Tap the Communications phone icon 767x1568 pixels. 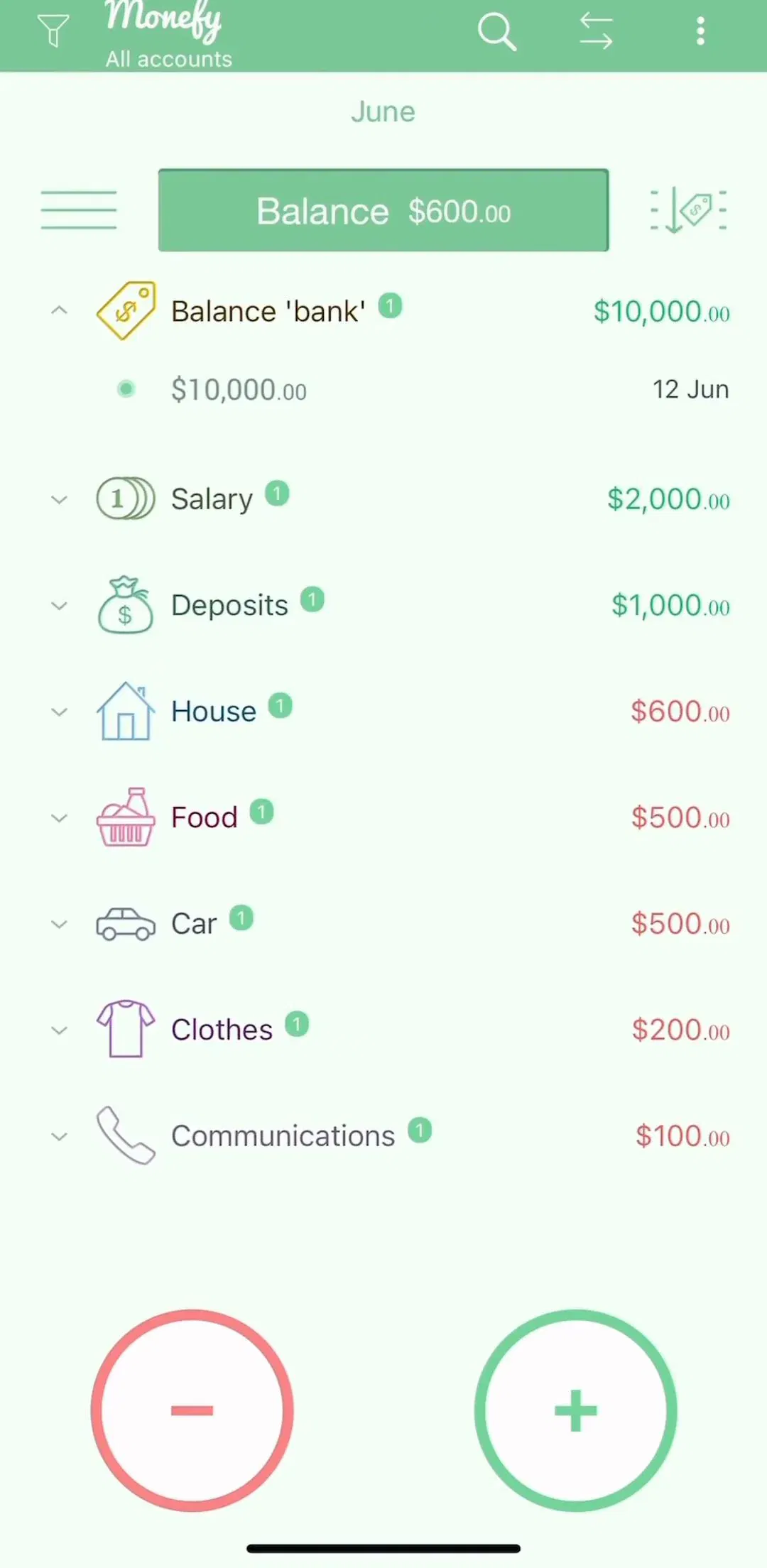[126, 1135]
